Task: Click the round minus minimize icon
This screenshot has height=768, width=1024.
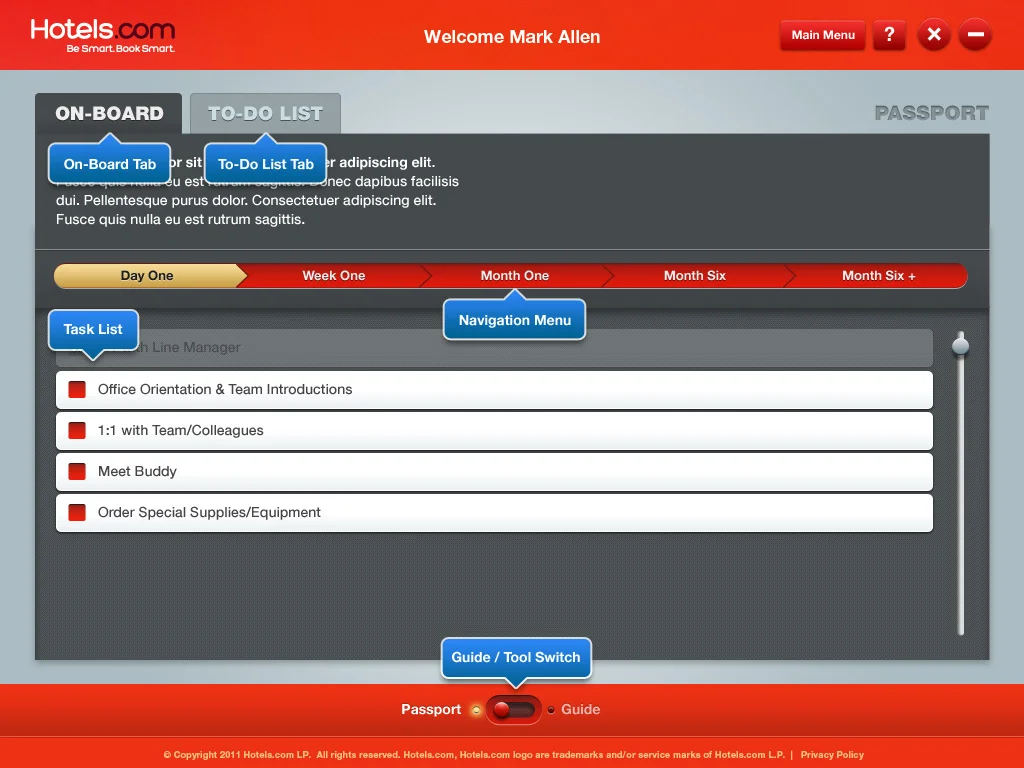Action: [x=975, y=35]
